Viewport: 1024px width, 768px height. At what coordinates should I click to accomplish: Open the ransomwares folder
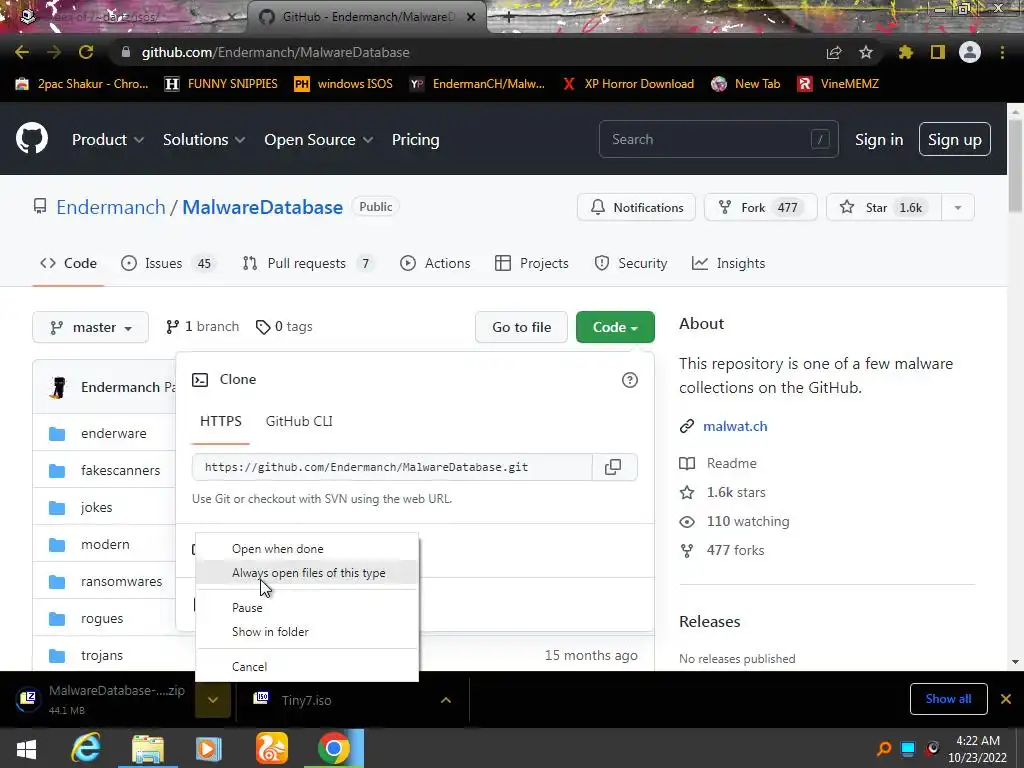pyautogui.click(x=121, y=581)
